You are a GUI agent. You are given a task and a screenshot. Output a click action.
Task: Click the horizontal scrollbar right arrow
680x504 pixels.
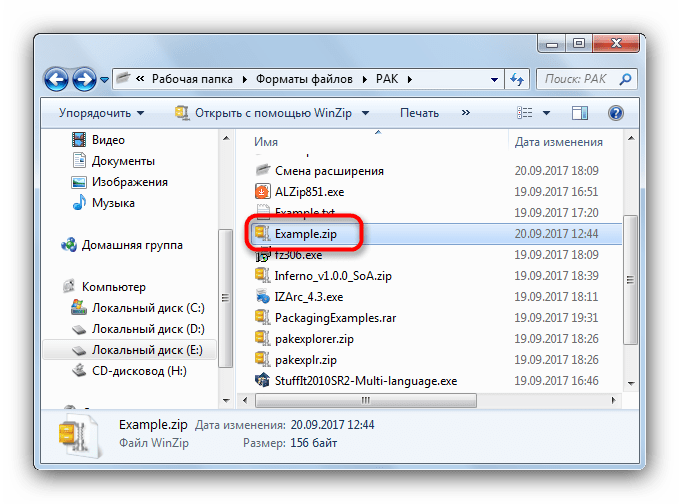[613, 400]
